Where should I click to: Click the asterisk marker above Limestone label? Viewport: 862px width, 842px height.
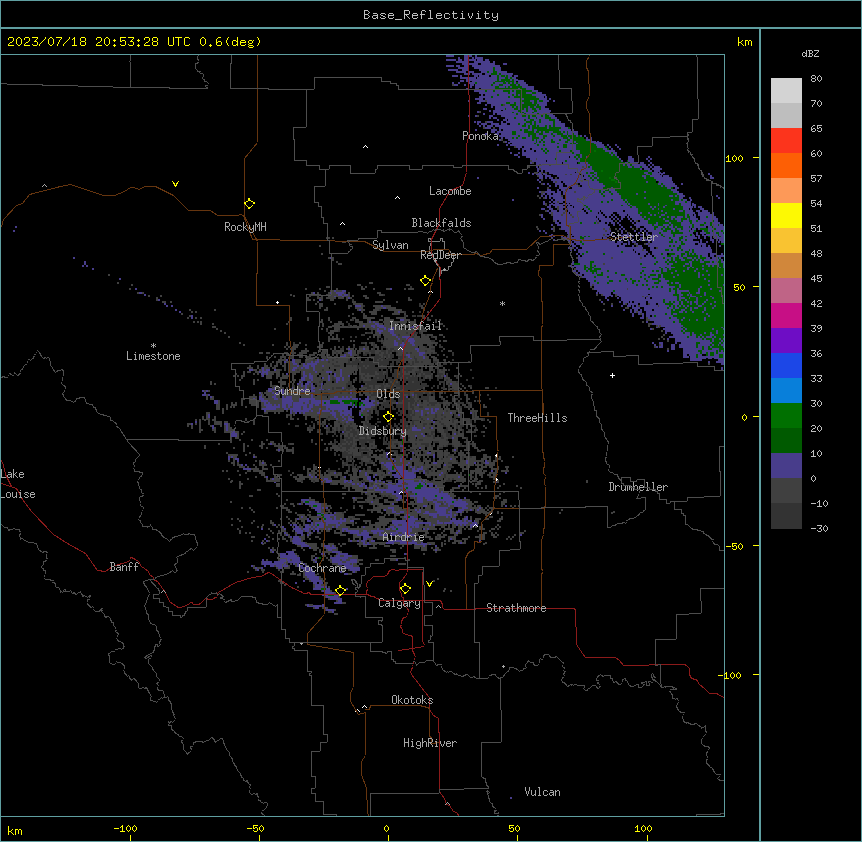pos(153,346)
